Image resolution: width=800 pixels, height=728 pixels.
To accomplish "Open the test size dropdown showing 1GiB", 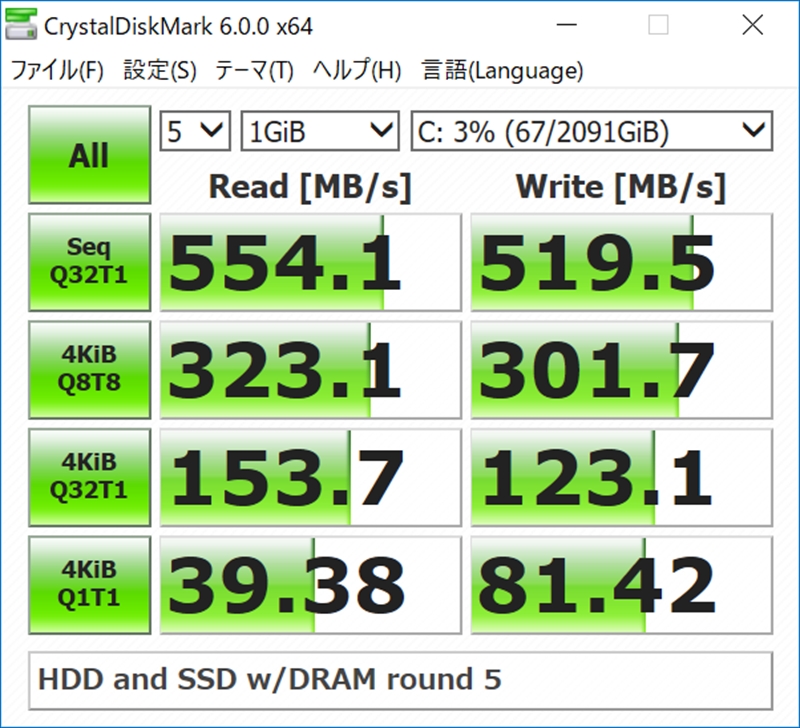I will (x=320, y=131).
